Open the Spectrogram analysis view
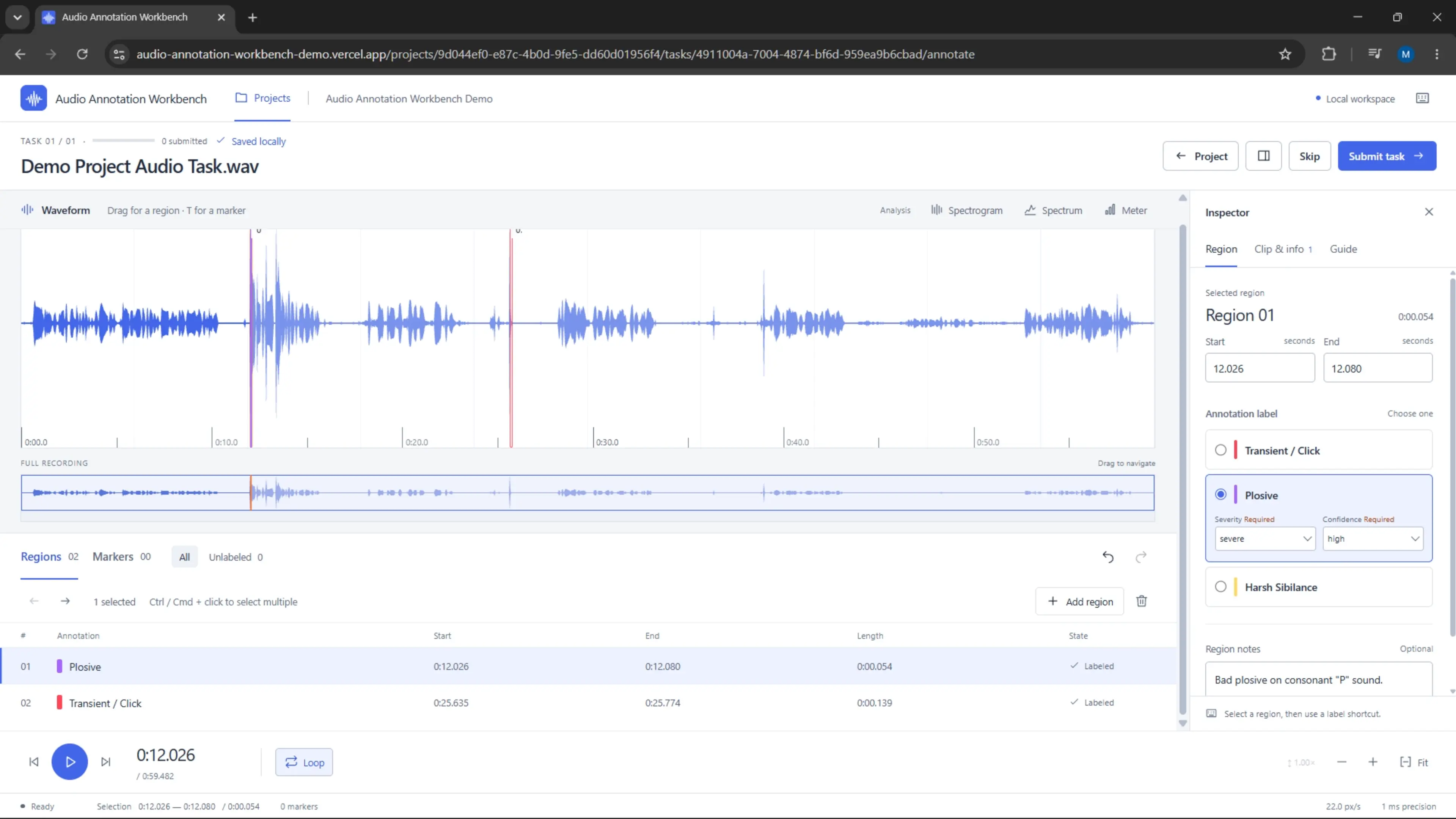This screenshot has height=819, width=1456. (x=966, y=210)
